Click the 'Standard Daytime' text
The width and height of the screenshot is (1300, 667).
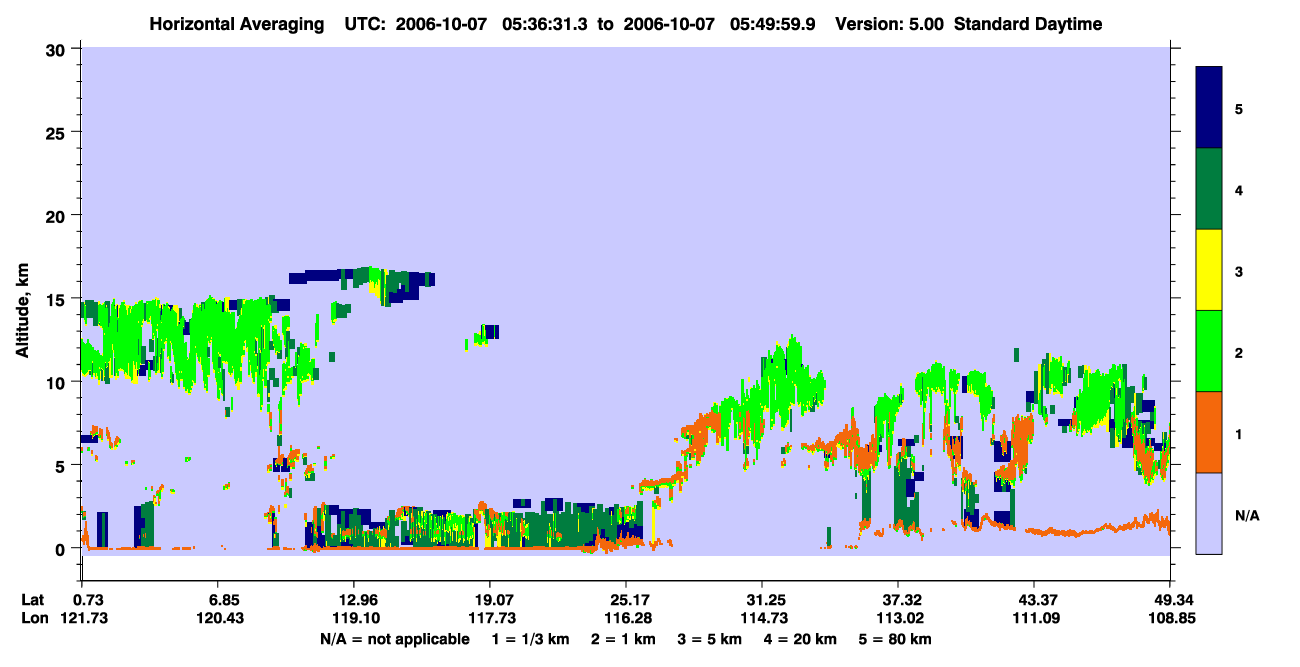(x=1028, y=24)
